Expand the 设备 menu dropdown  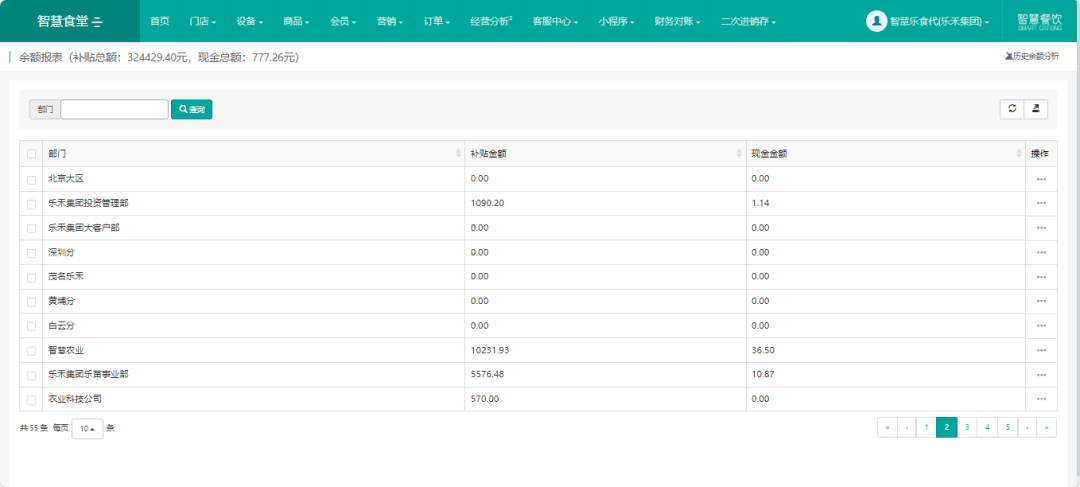(x=249, y=21)
